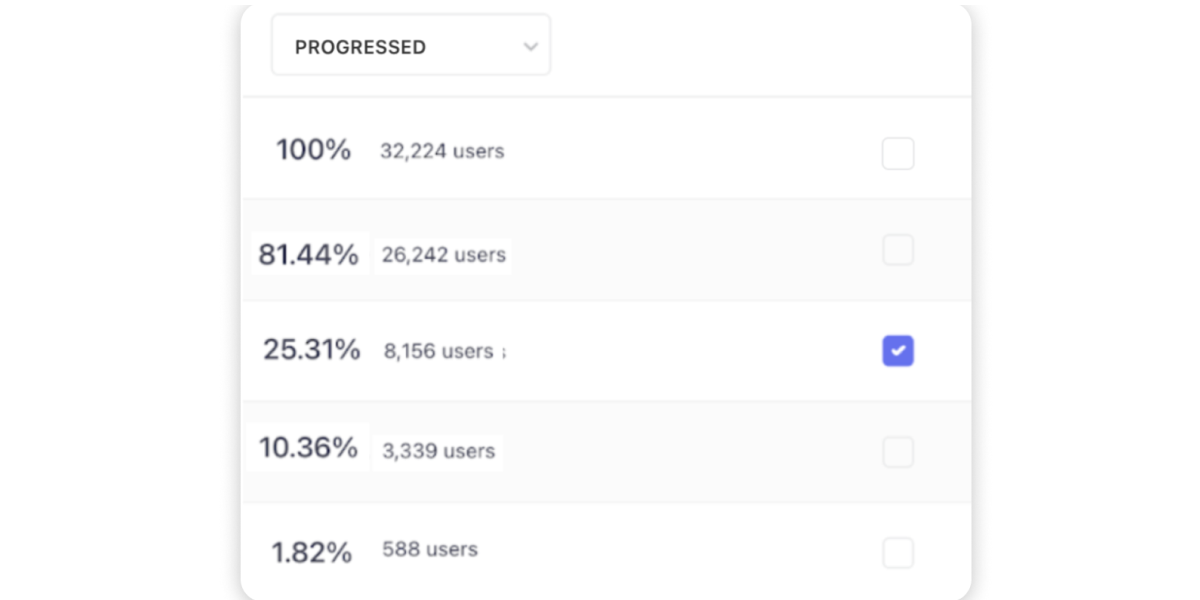Select the 1.82% percentage value

pyautogui.click(x=312, y=552)
